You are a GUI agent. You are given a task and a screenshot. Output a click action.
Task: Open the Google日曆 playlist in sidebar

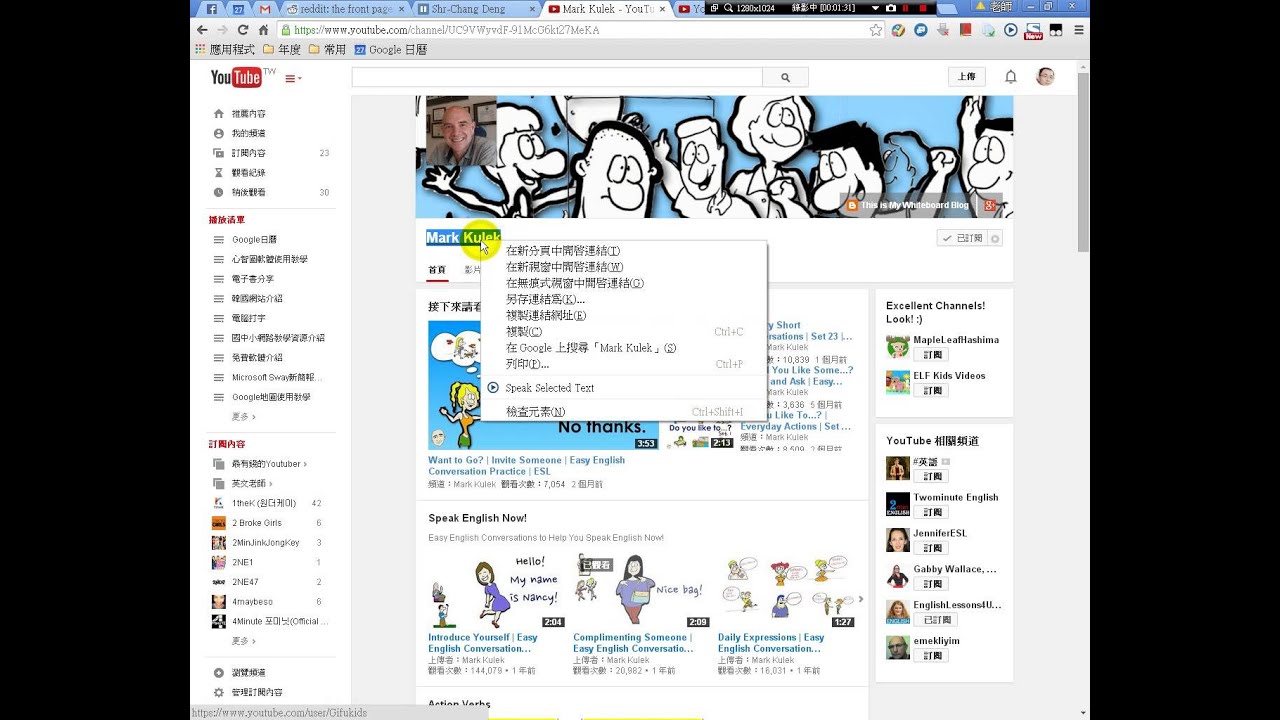pos(254,240)
